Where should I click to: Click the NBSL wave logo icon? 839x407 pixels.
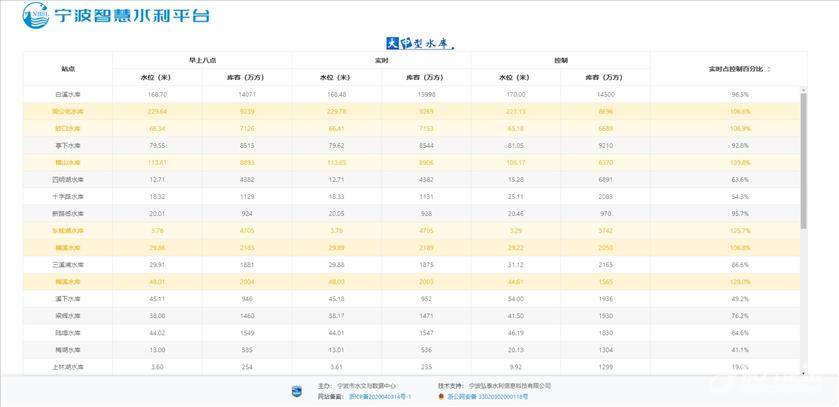pos(36,16)
